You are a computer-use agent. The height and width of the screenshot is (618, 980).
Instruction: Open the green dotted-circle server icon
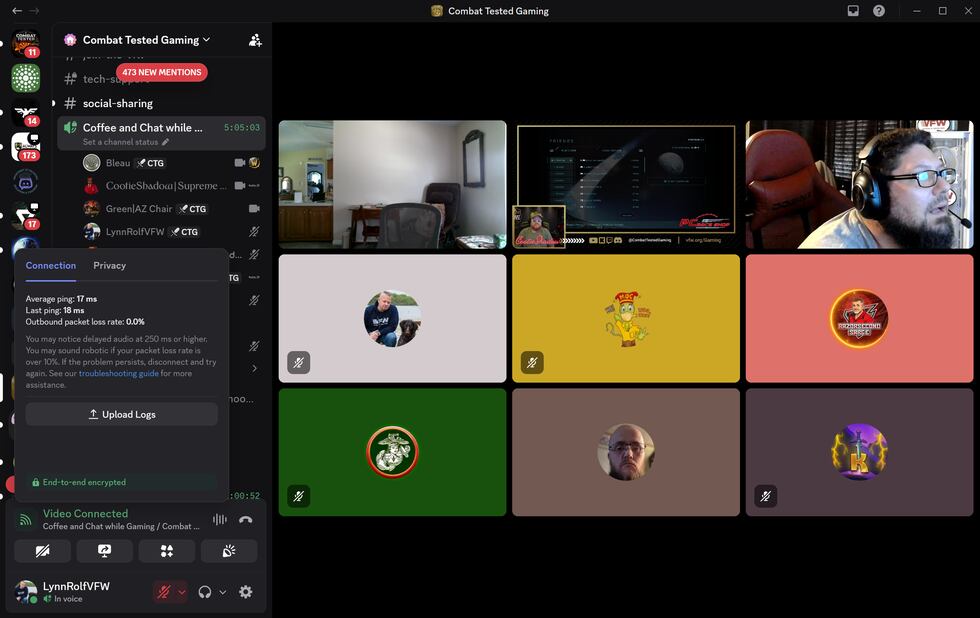click(x=26, y=78)
